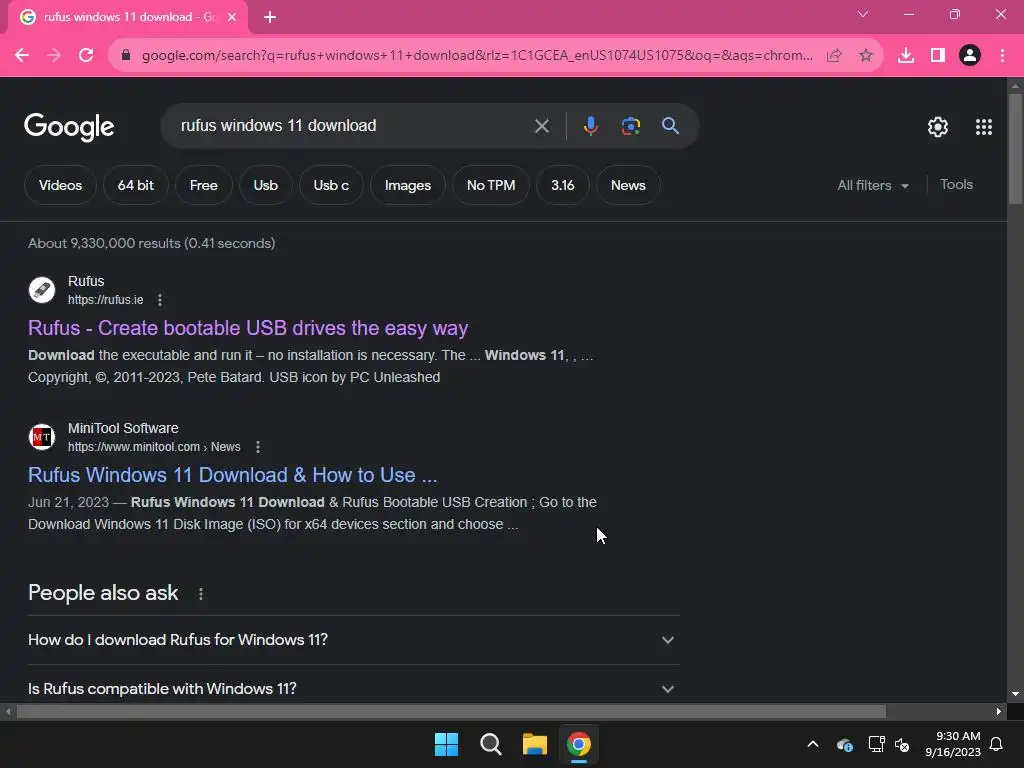Open People also ask options menu
1024x768 pixels.
click(x=200, y=594)
